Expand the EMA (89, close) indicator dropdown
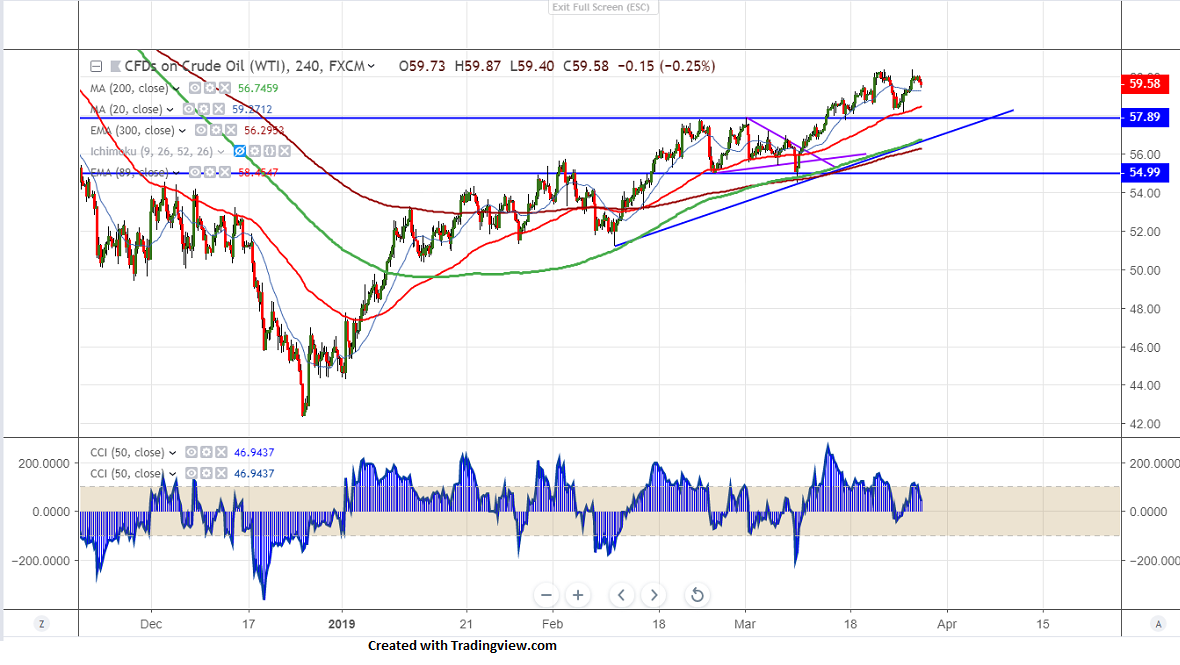The width and height of the screenshot is (1180, 665). [176, 173]
